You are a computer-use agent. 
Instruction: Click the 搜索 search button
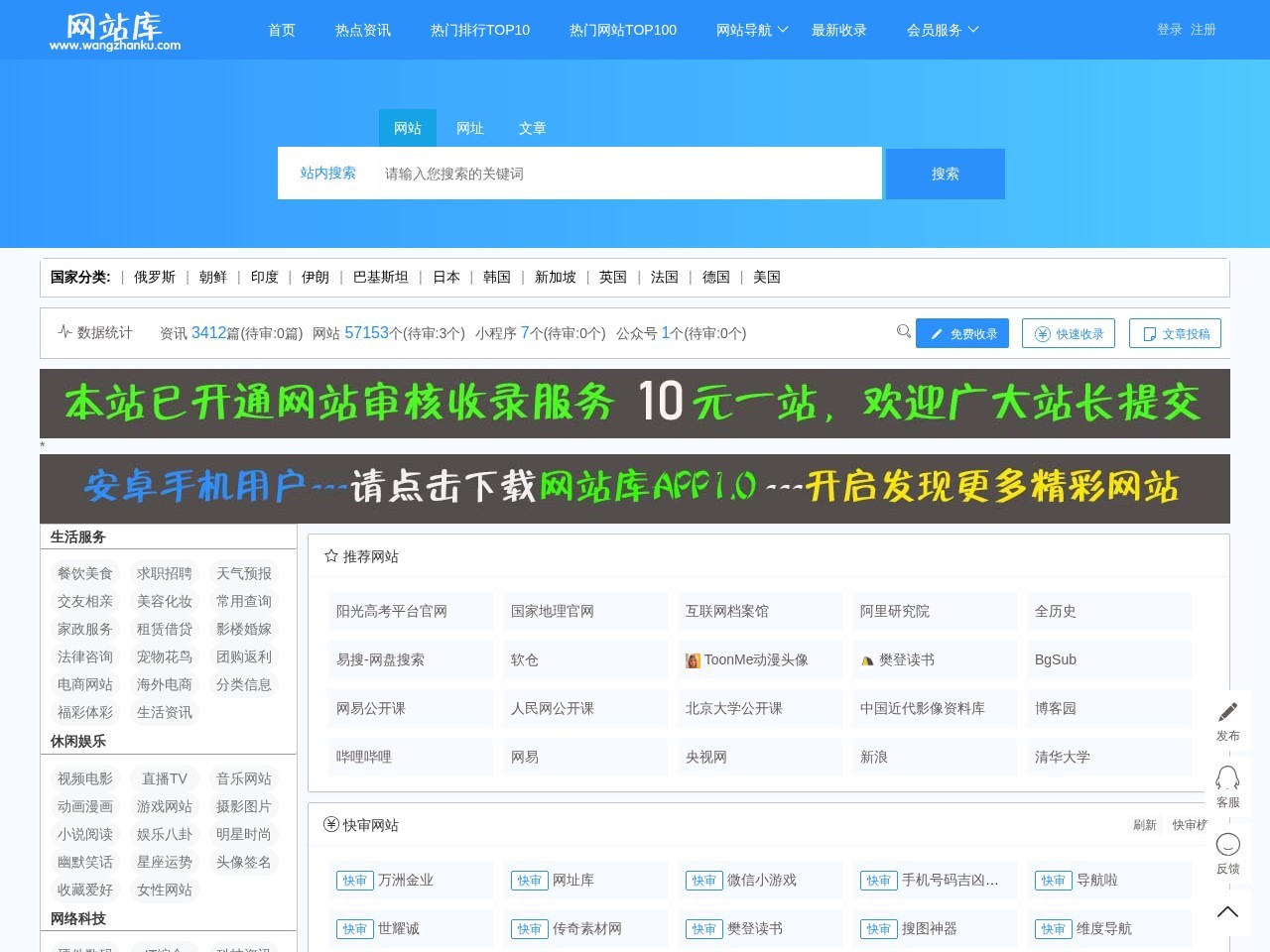944,173
